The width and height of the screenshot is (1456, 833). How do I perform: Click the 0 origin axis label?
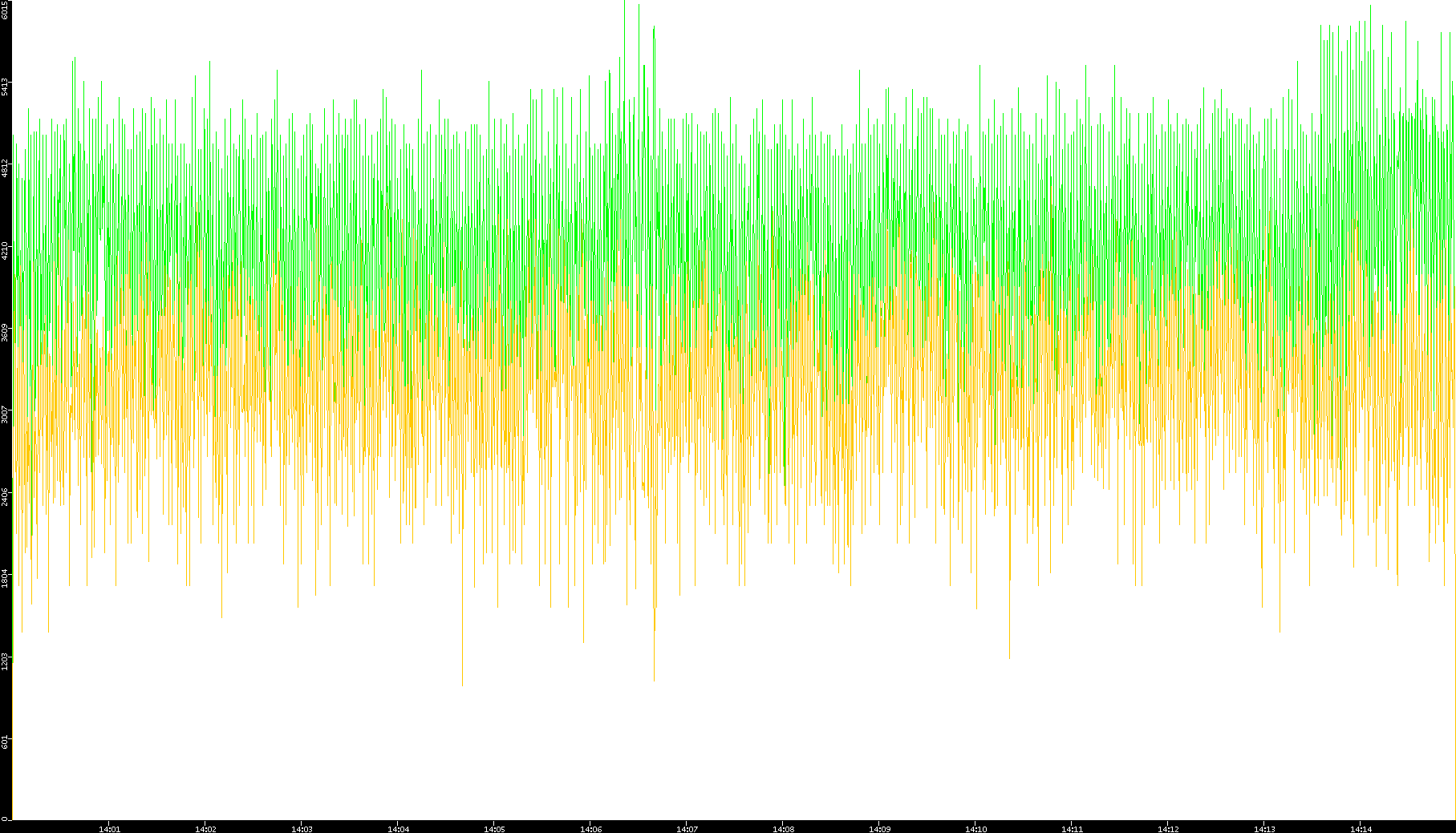click(4, 819)
